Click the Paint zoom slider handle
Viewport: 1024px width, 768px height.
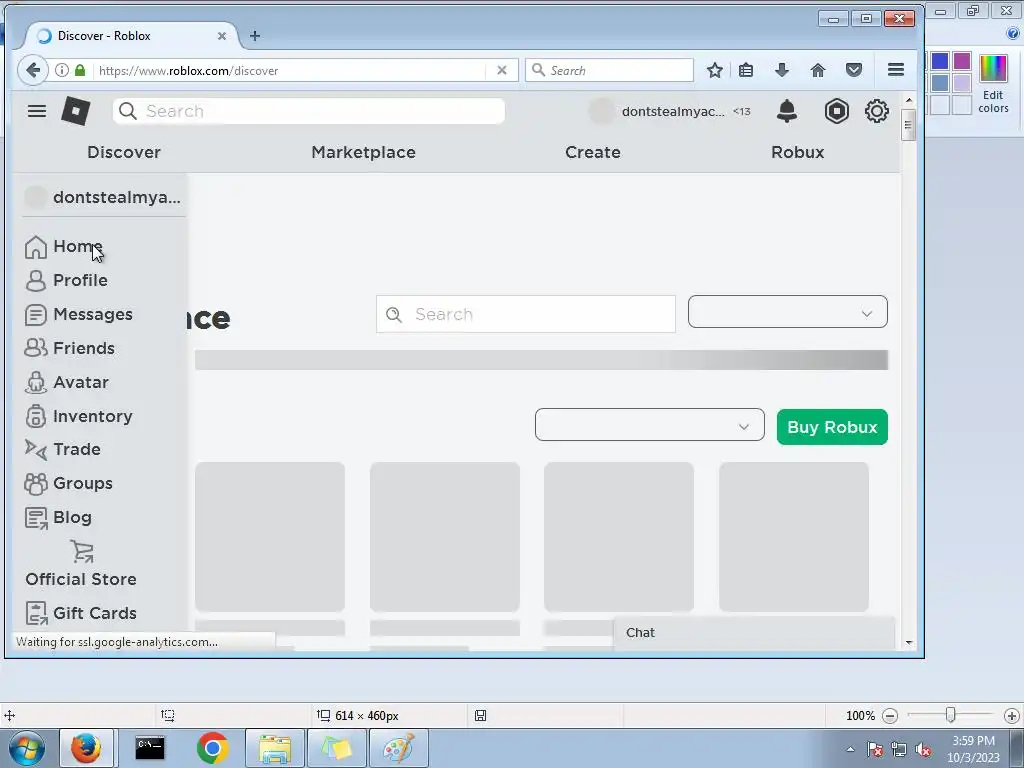click(x=951, y=715)
